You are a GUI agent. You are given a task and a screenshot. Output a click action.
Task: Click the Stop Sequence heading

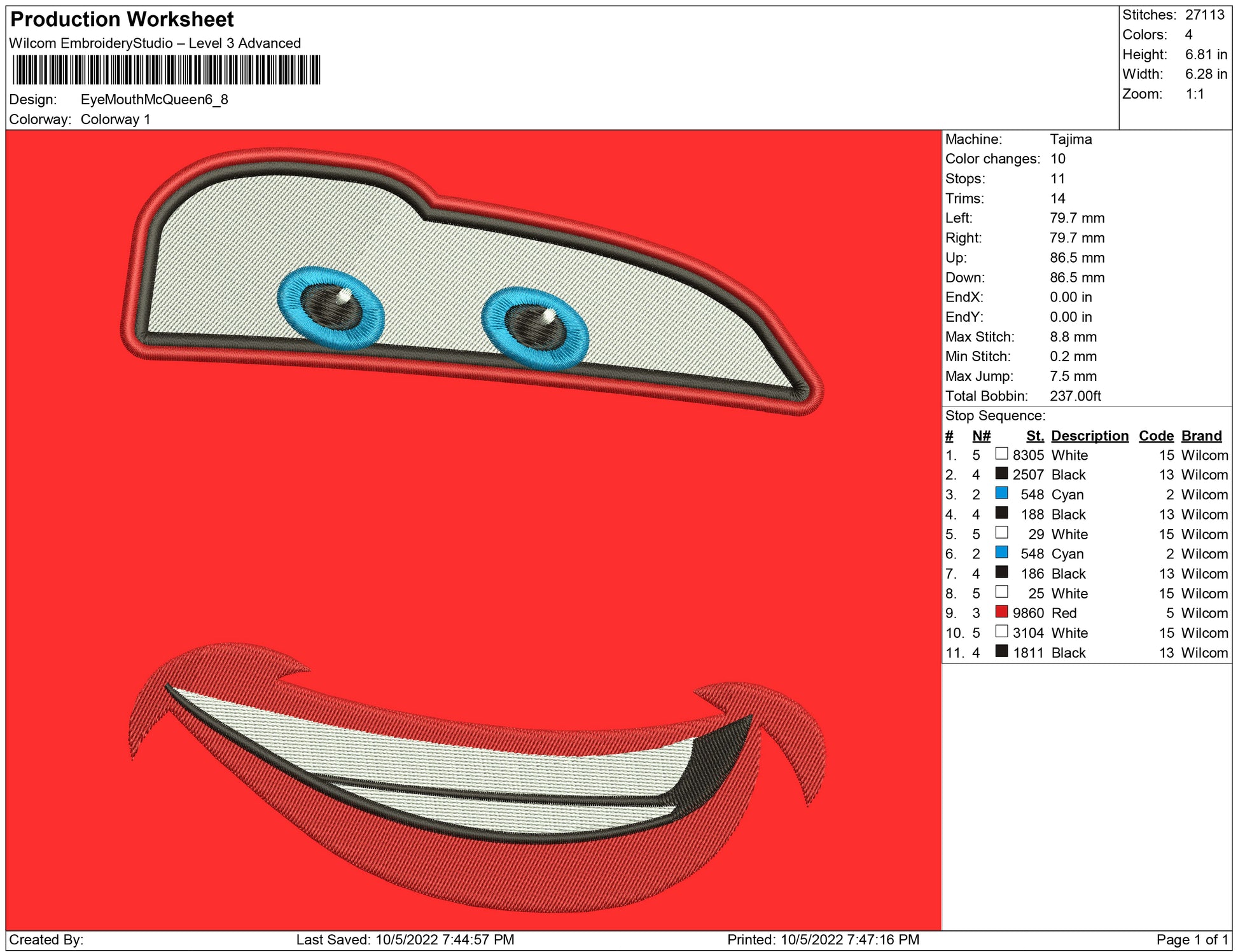tap(995, 416)
